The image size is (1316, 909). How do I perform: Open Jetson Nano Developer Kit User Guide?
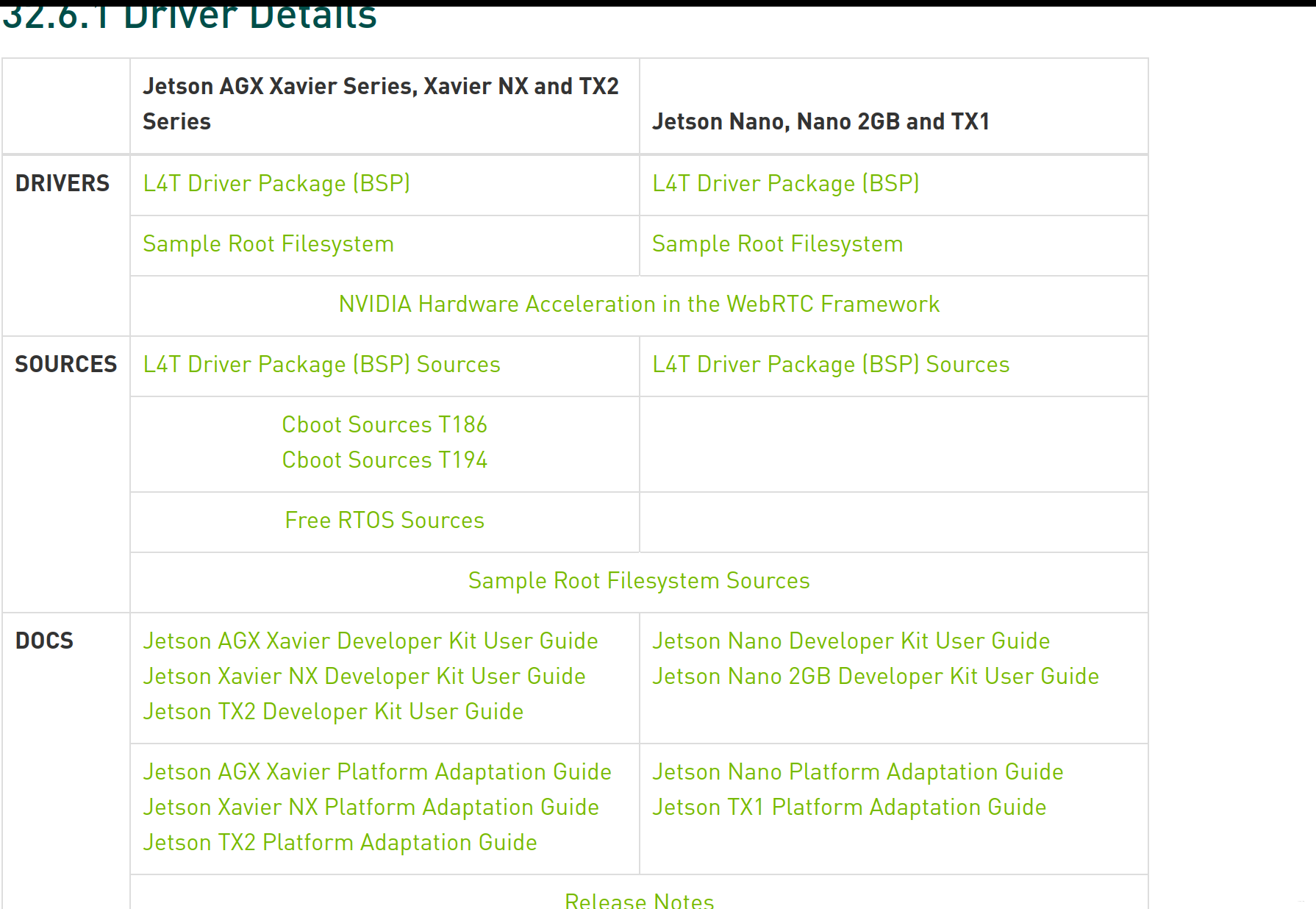click(x=851, y=641)
